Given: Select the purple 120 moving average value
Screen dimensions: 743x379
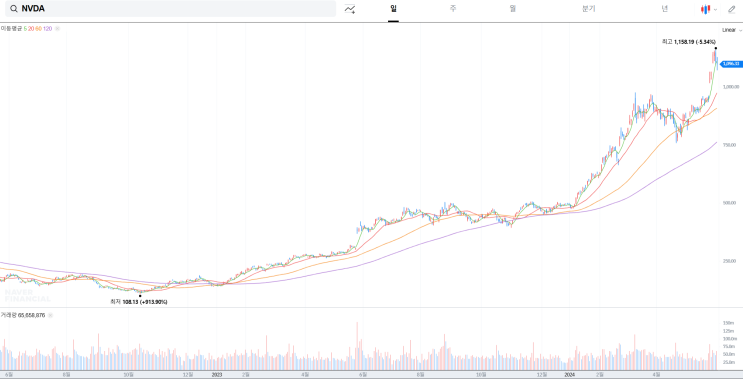Looking at the screenshot, I should [47, 29].
